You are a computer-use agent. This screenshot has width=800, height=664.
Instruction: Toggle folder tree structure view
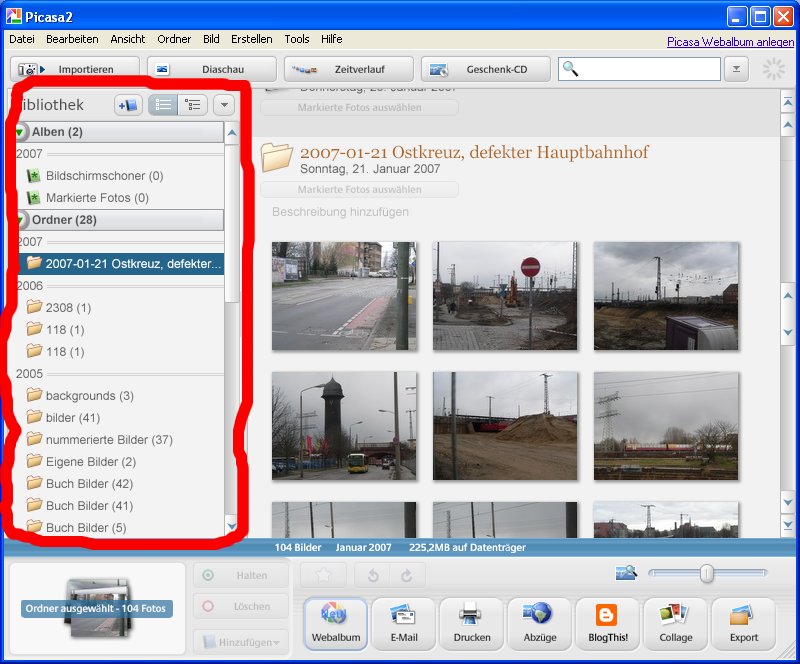(x=191, y=104)
